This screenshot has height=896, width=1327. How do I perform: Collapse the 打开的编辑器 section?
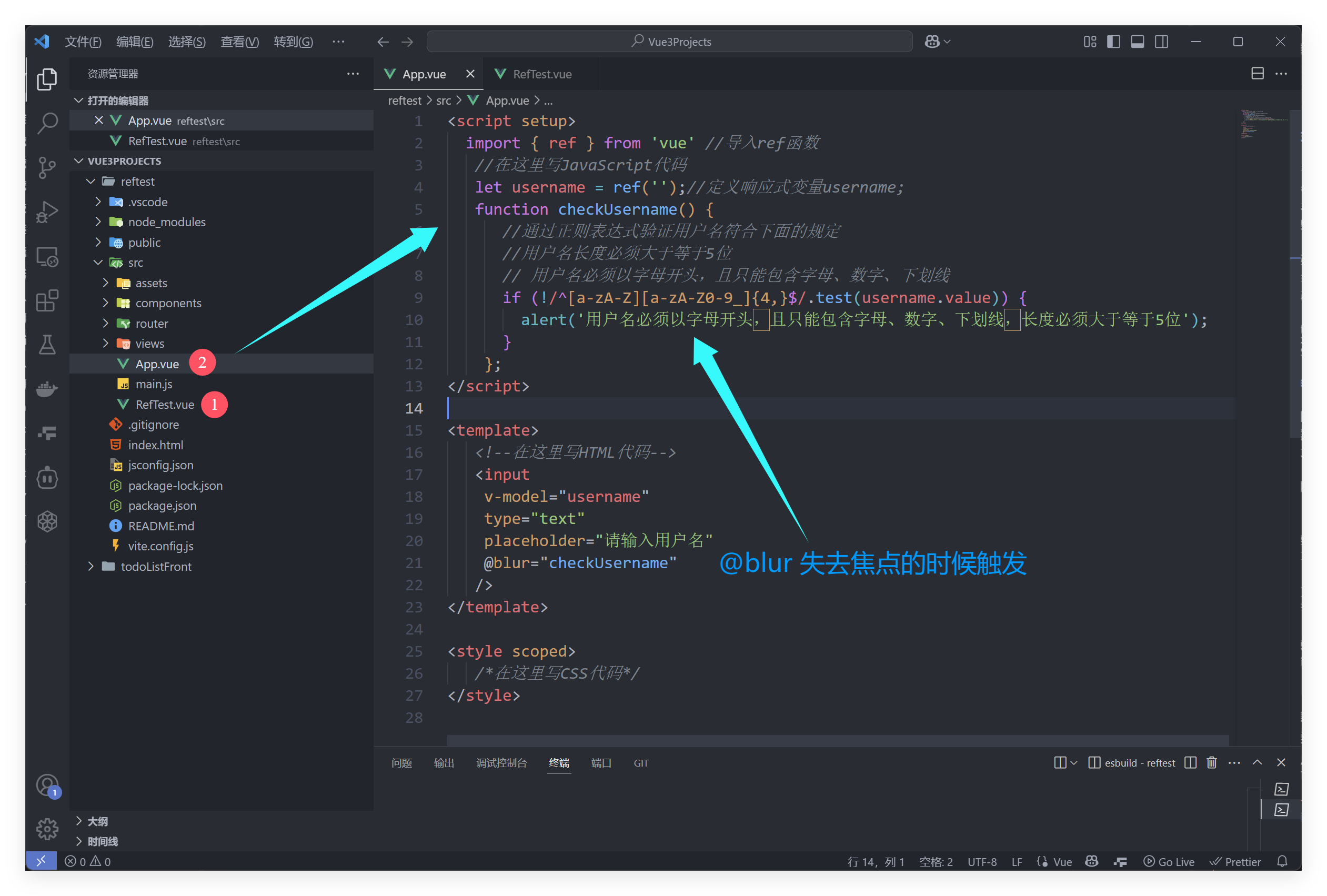(222, 100)
